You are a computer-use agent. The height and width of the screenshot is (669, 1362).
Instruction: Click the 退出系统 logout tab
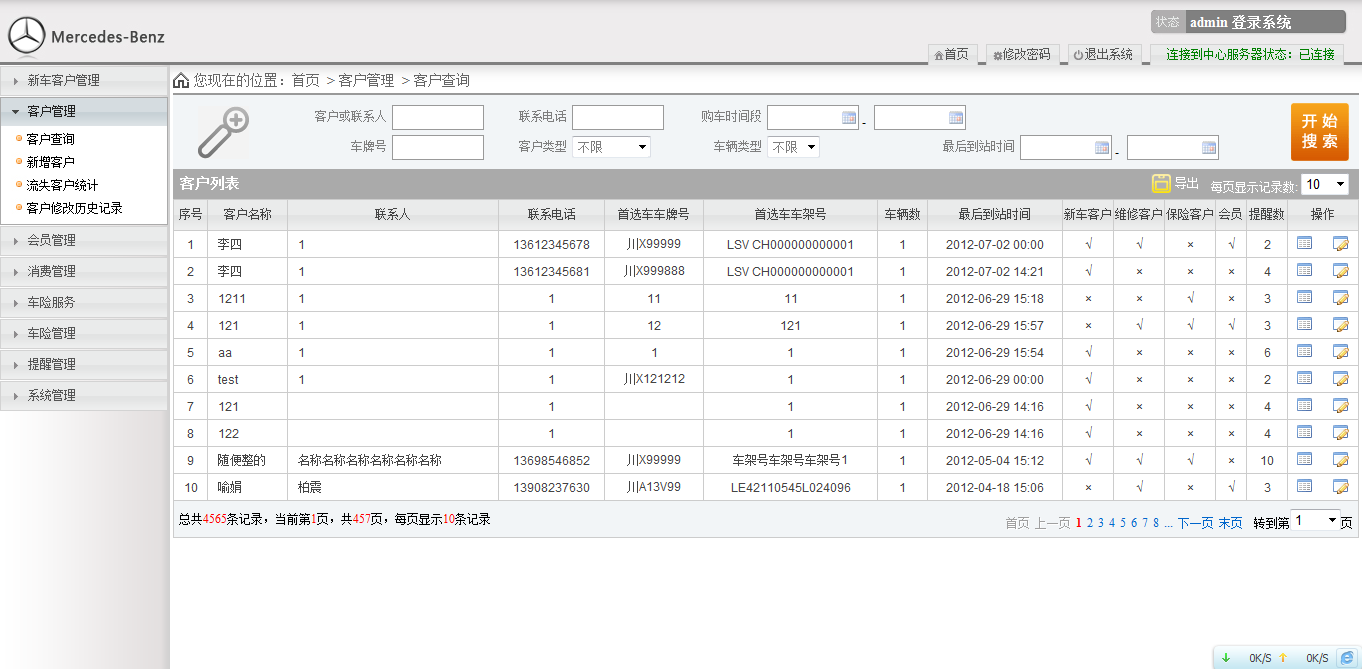(1103, 55)
